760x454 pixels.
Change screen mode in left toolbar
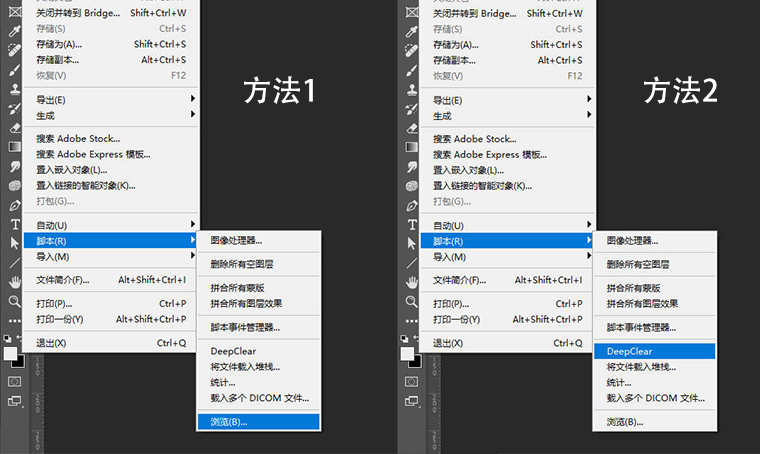pos(15,401)
